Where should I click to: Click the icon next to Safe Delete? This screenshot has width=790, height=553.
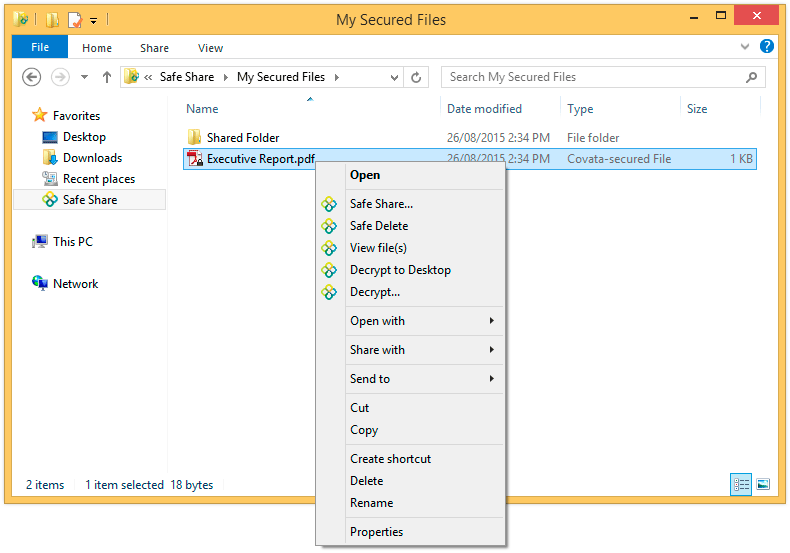pyautogui.click(x=329, y=226)
